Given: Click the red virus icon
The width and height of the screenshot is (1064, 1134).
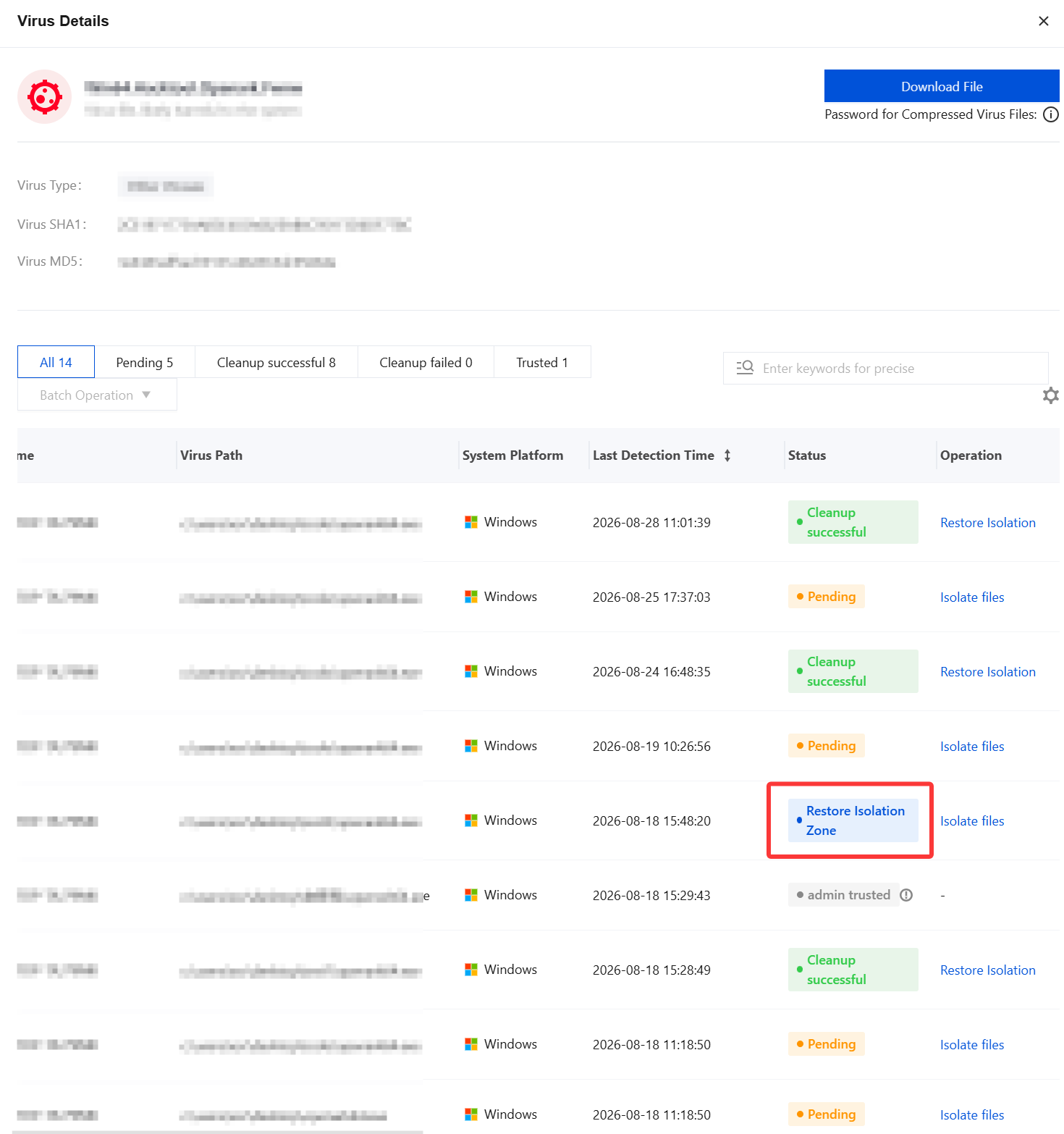Looking at the screenshot, I should 44,96.
